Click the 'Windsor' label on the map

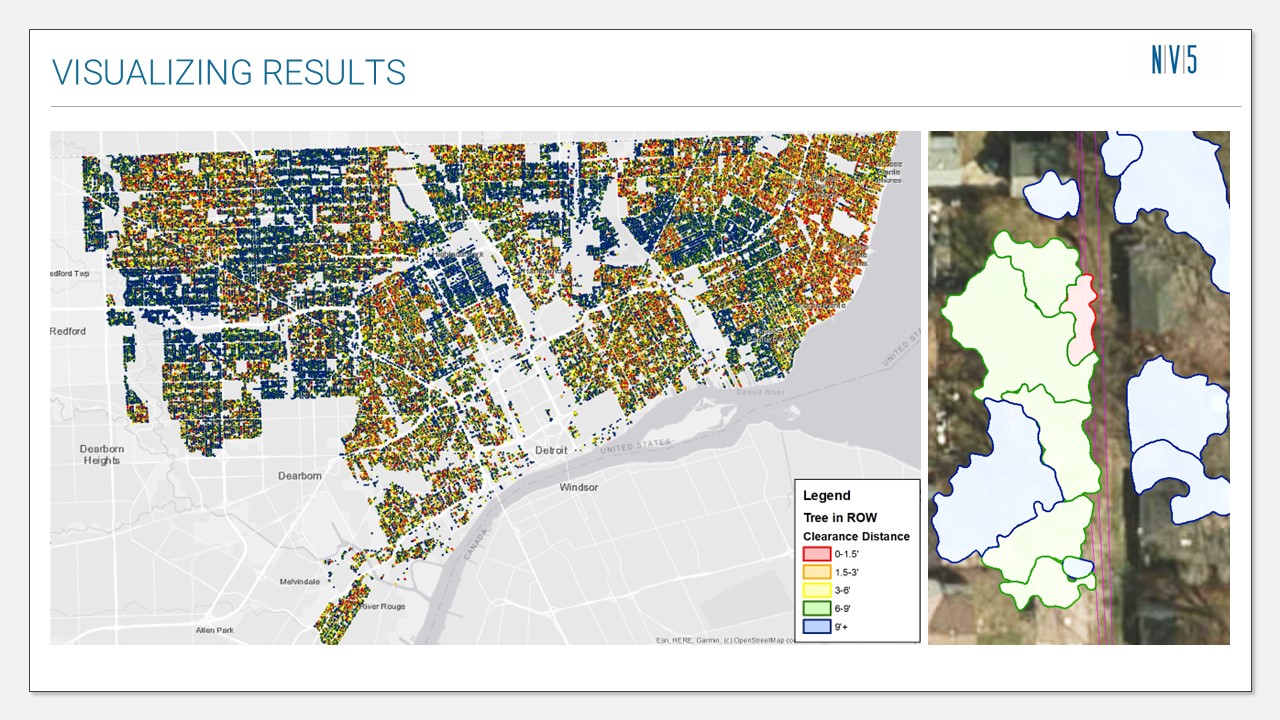point(578,488)
